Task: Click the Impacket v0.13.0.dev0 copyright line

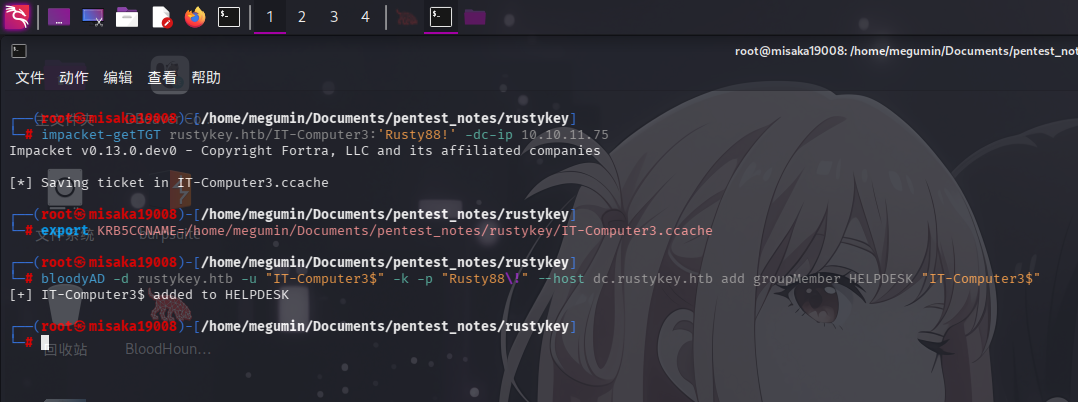Action: [x=305, y=150]
